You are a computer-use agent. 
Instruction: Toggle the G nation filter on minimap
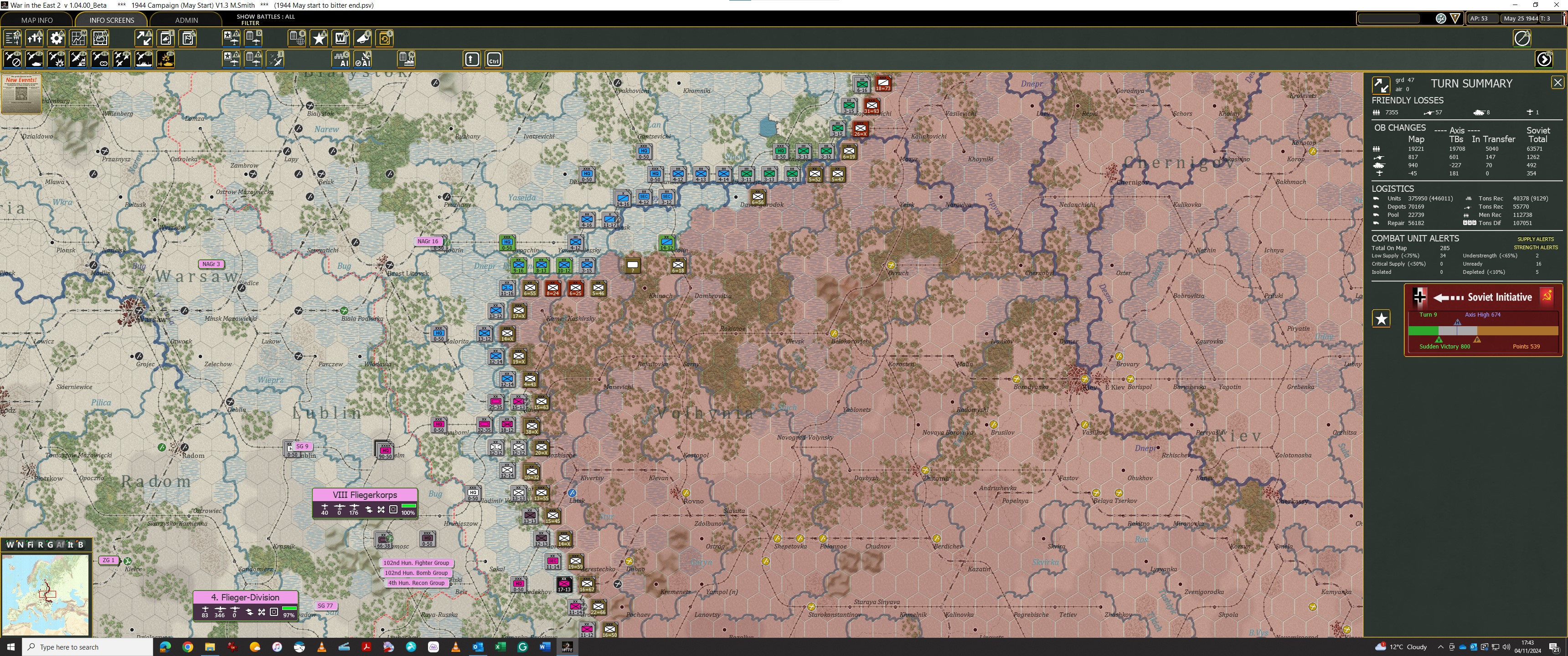tap(50, 545)
